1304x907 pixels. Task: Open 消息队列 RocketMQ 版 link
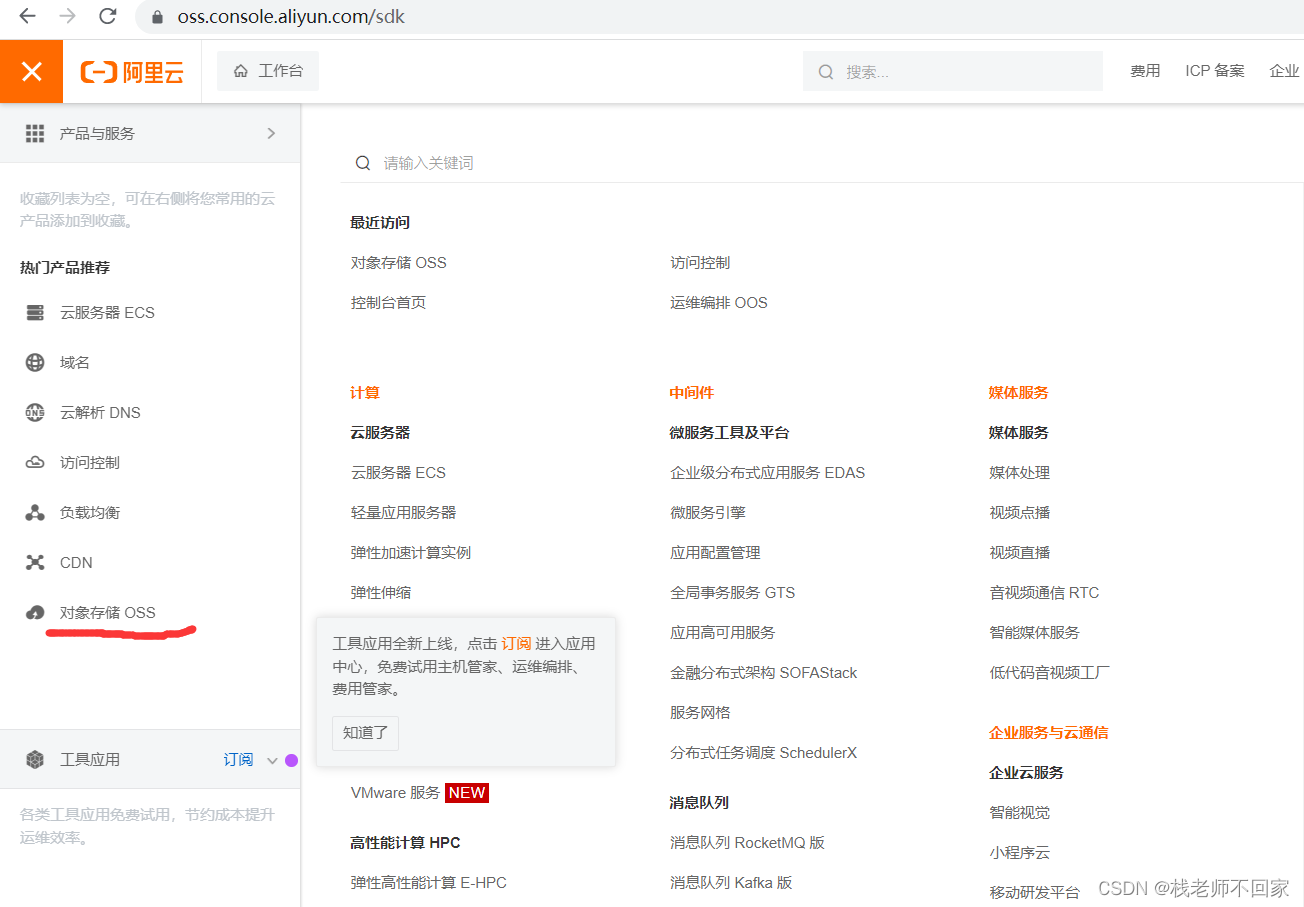(748, 843)
